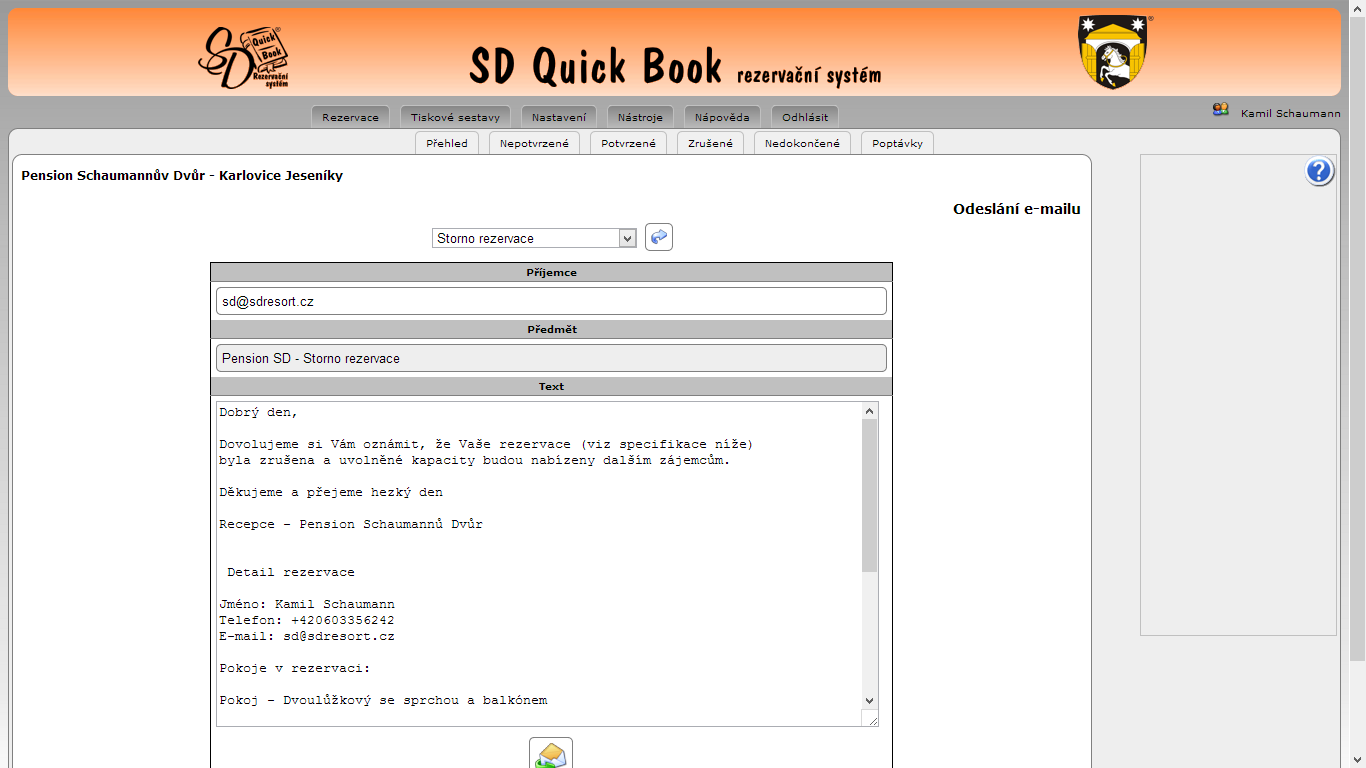1366x768 pixels.
Task: Click the text area resize handle
Action: point(871,719)
